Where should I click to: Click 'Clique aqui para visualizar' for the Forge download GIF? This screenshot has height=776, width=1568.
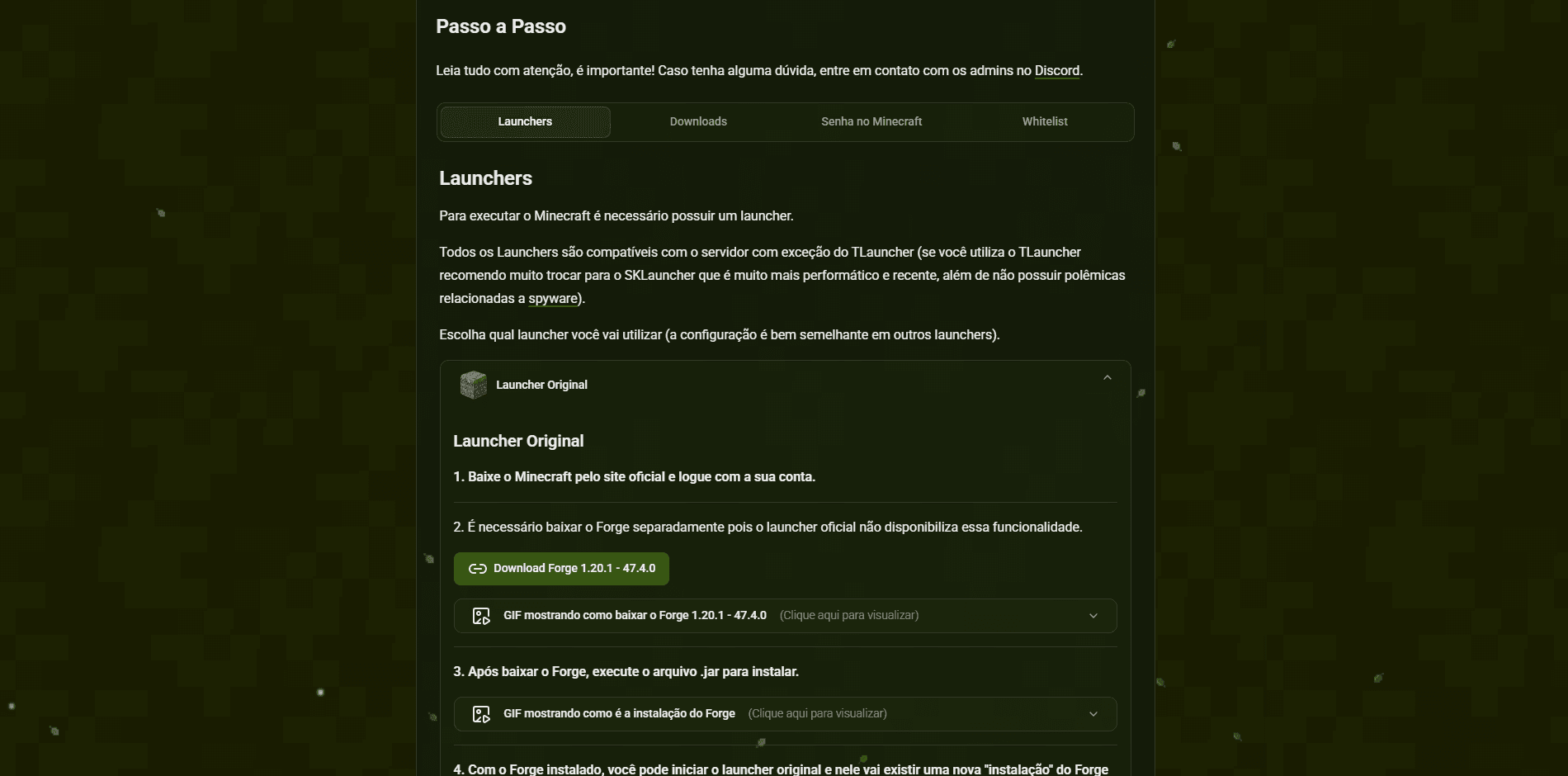pos(848,615)
